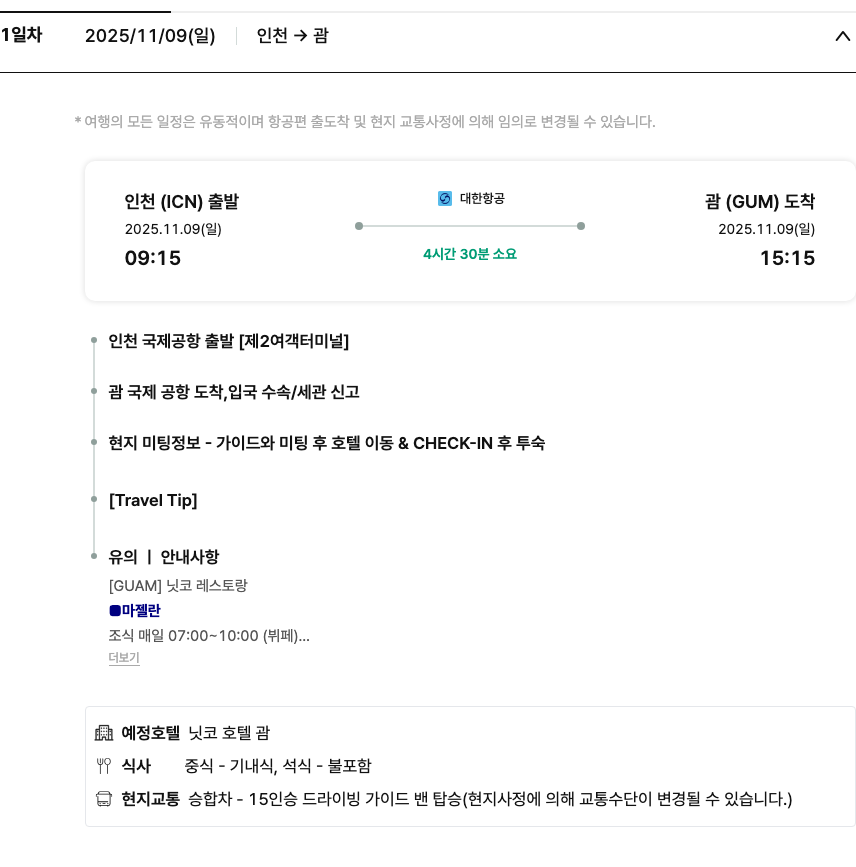The image size is (856, 867).
Task: Click the blue bullet beside 마젤란
Action: click(x=114, y=610)
